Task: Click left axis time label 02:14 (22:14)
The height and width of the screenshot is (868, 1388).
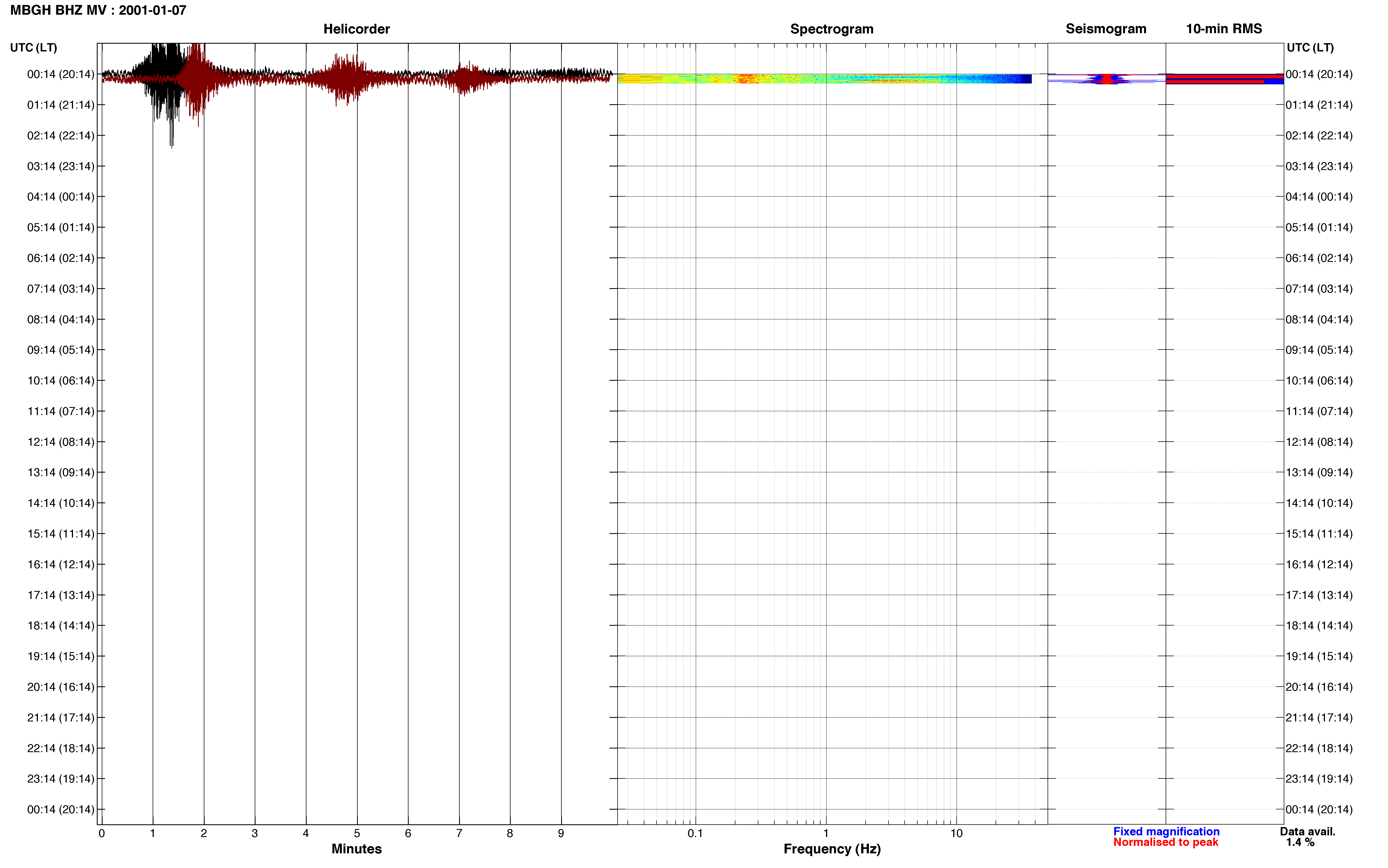Action: pyautogui.click(x=60, y=135)
